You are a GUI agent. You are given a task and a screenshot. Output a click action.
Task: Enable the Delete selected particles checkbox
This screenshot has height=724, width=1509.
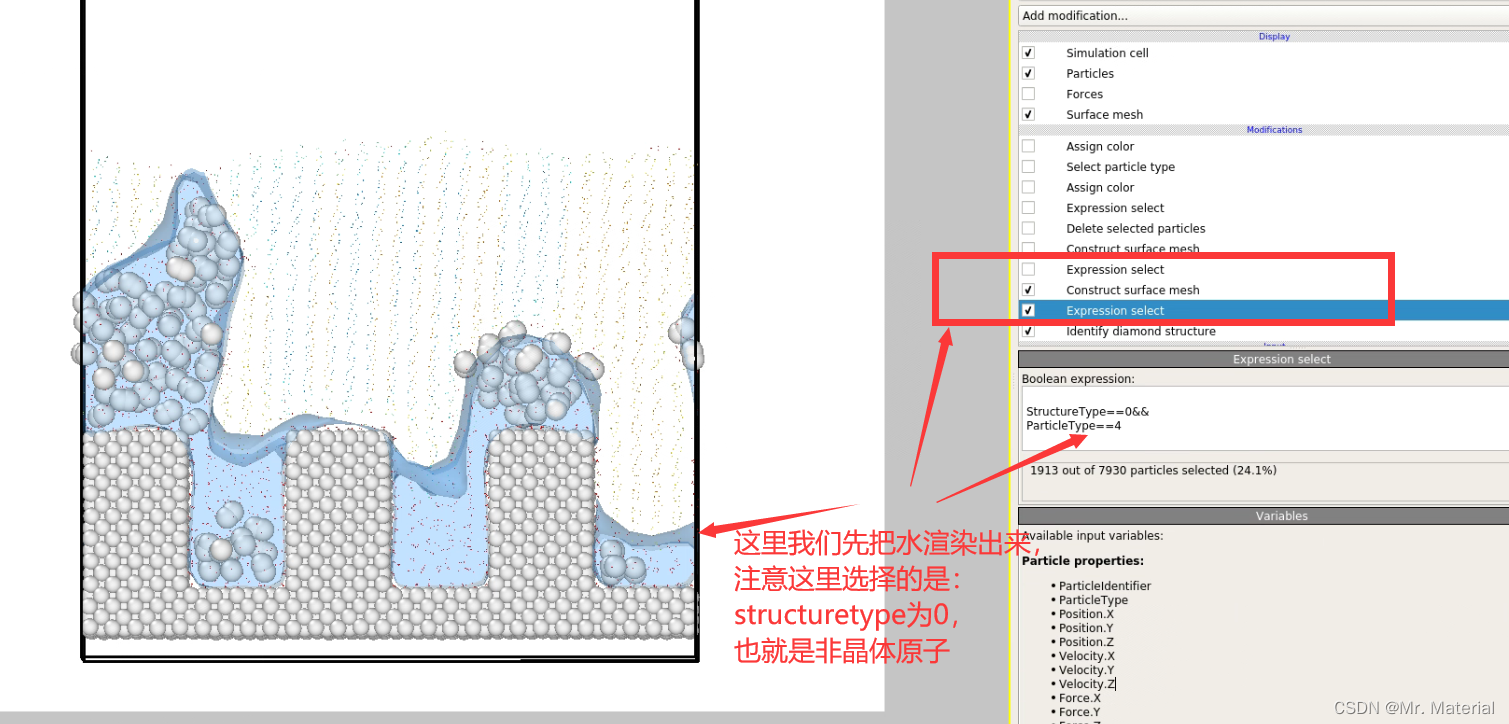click(1028, 229)
